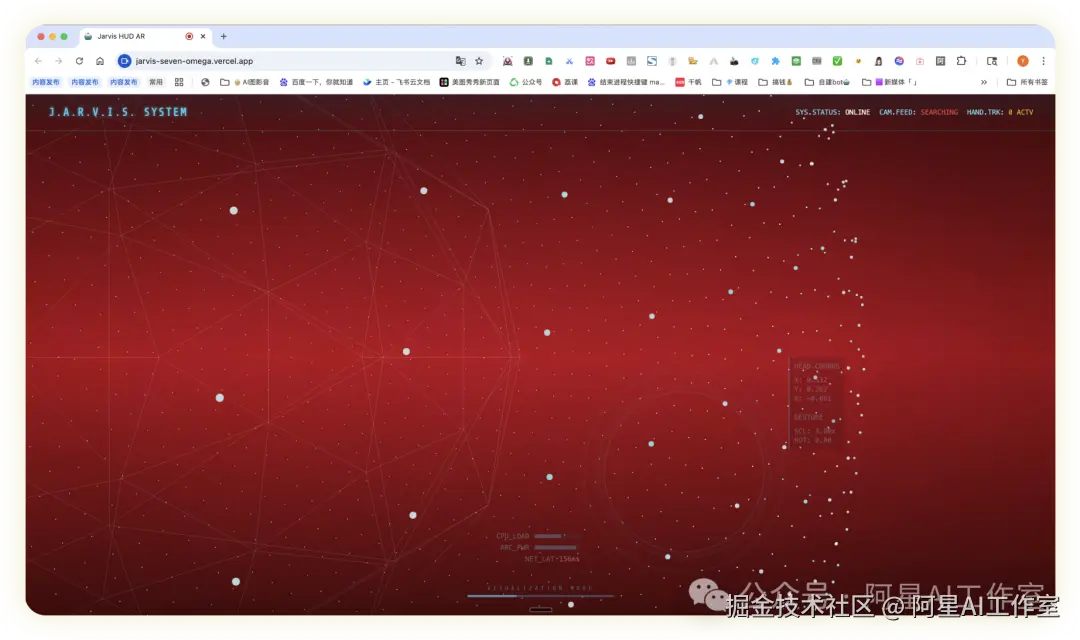
Task: Click the blue shield extension icon
Action: coord(754,61)
